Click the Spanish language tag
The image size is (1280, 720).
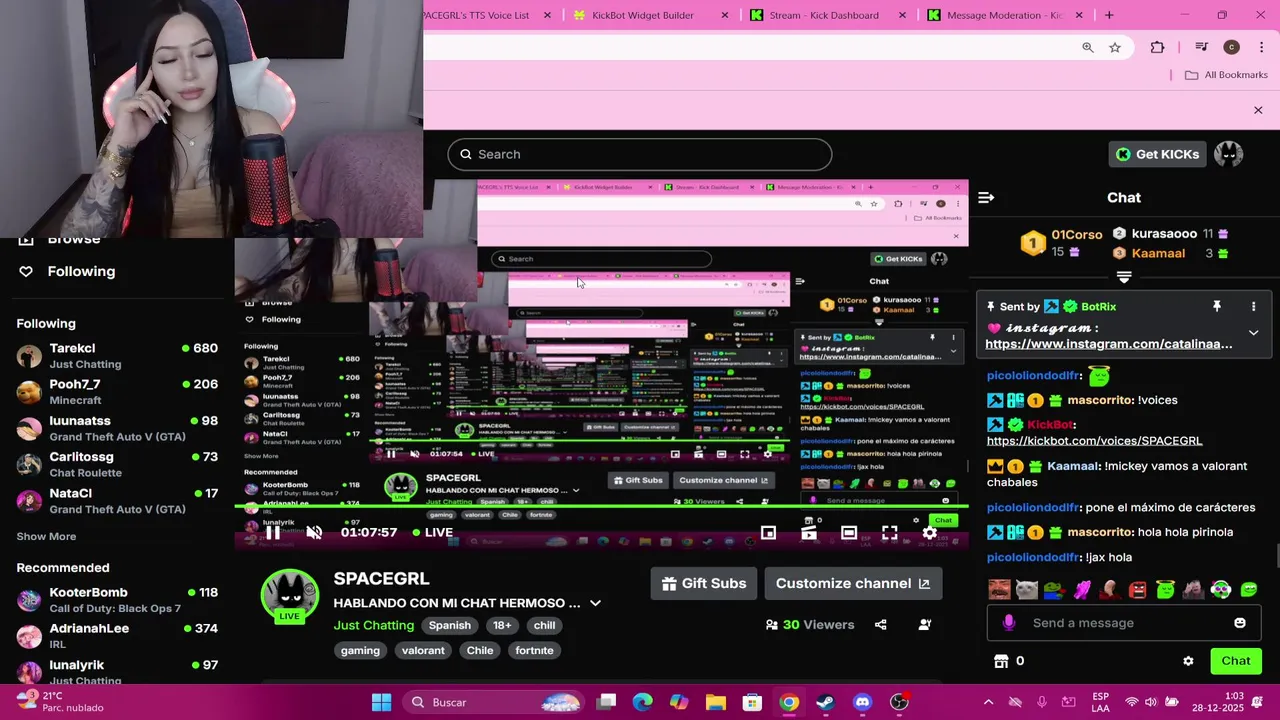pyautogui.click(x=450, y=625)
